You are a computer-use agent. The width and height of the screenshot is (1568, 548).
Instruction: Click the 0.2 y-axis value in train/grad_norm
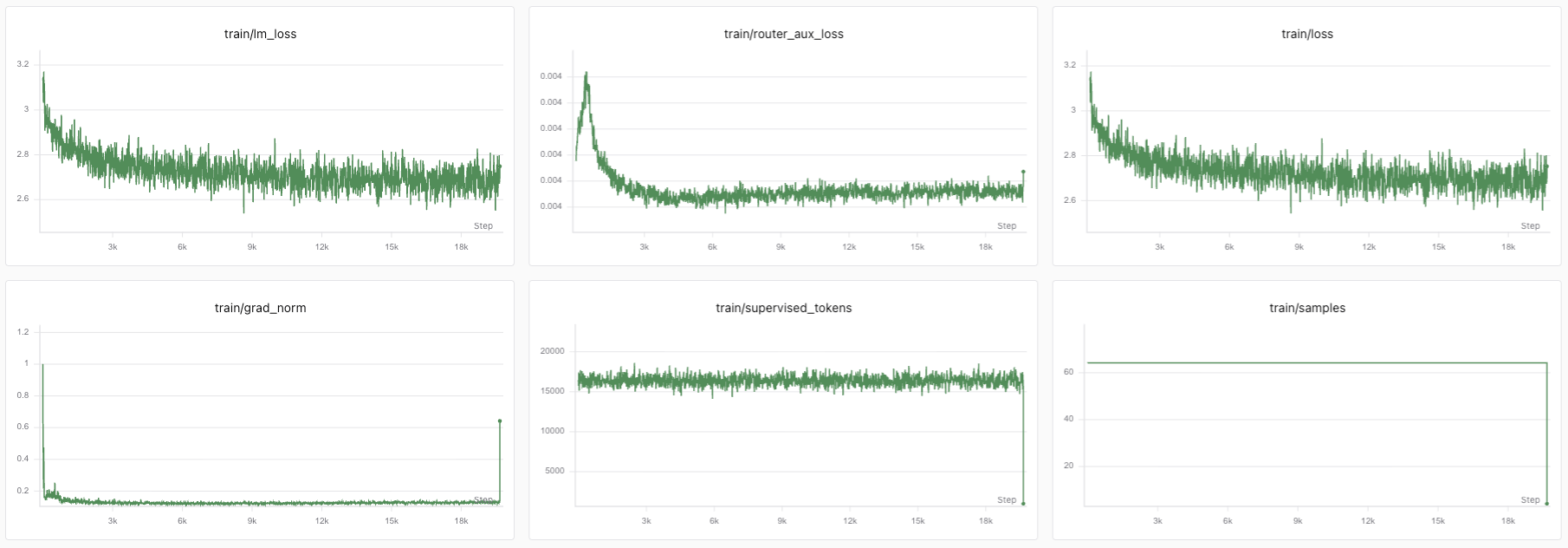[x=23, y=491]
